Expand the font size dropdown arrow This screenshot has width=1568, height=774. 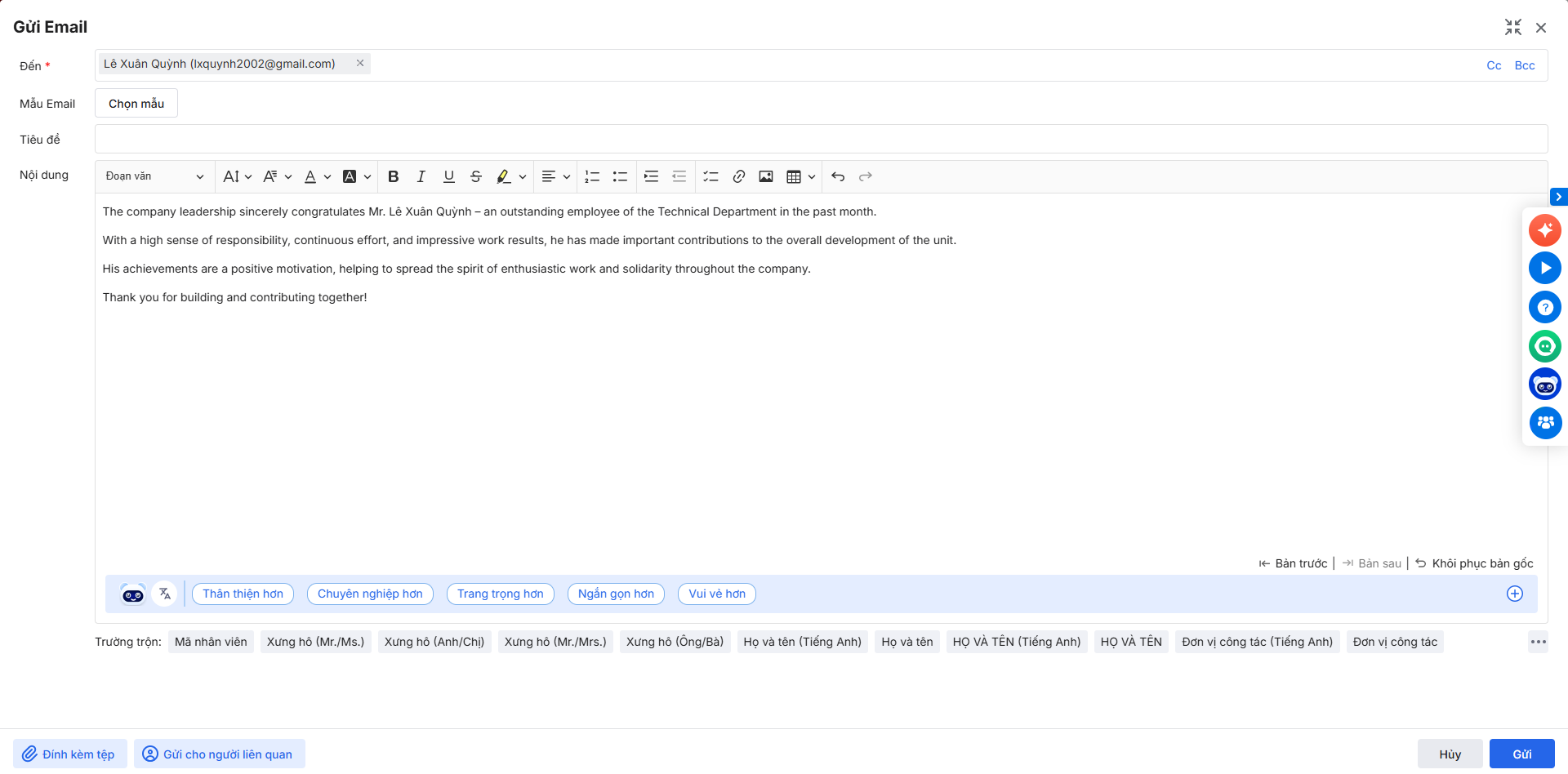248,176
